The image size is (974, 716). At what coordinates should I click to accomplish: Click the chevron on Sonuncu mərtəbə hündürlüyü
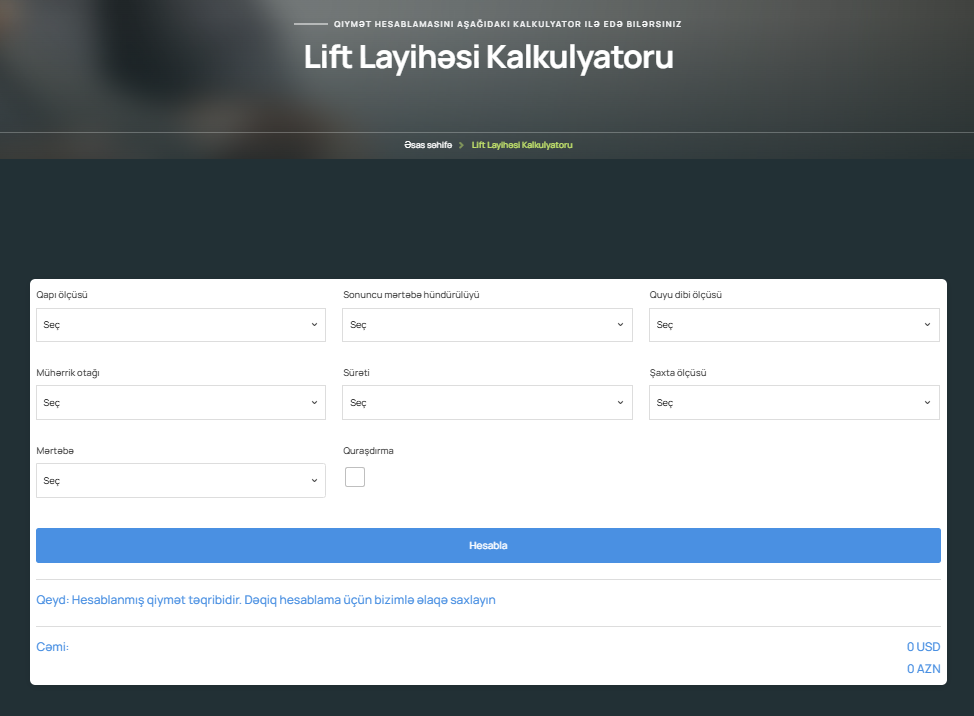618,324
